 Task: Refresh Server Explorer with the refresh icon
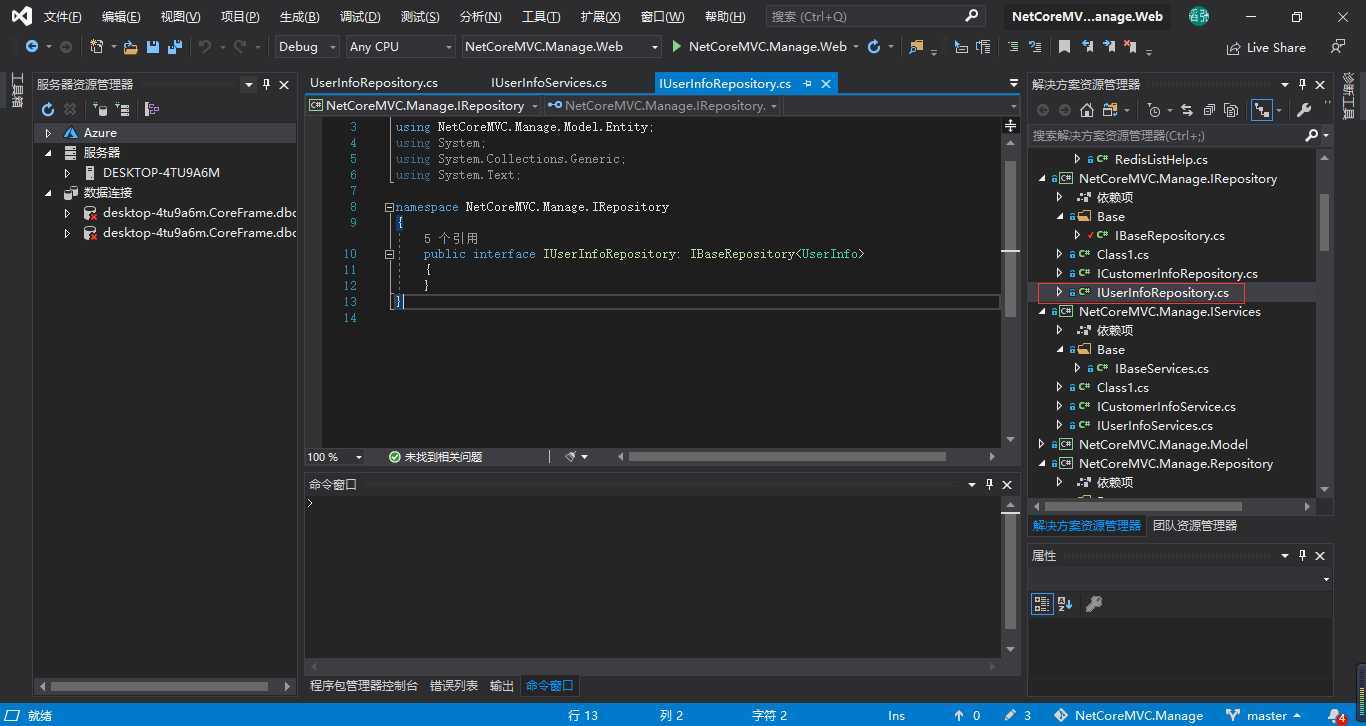tap(47, 109)
